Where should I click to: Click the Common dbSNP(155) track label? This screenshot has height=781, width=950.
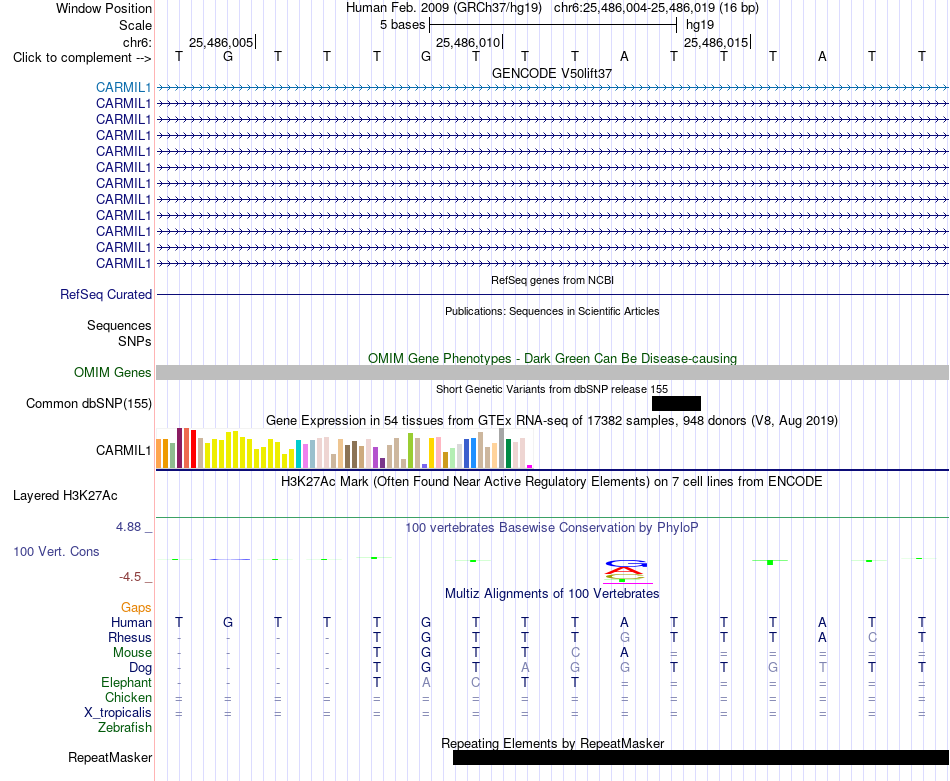(x=88, y=404)
